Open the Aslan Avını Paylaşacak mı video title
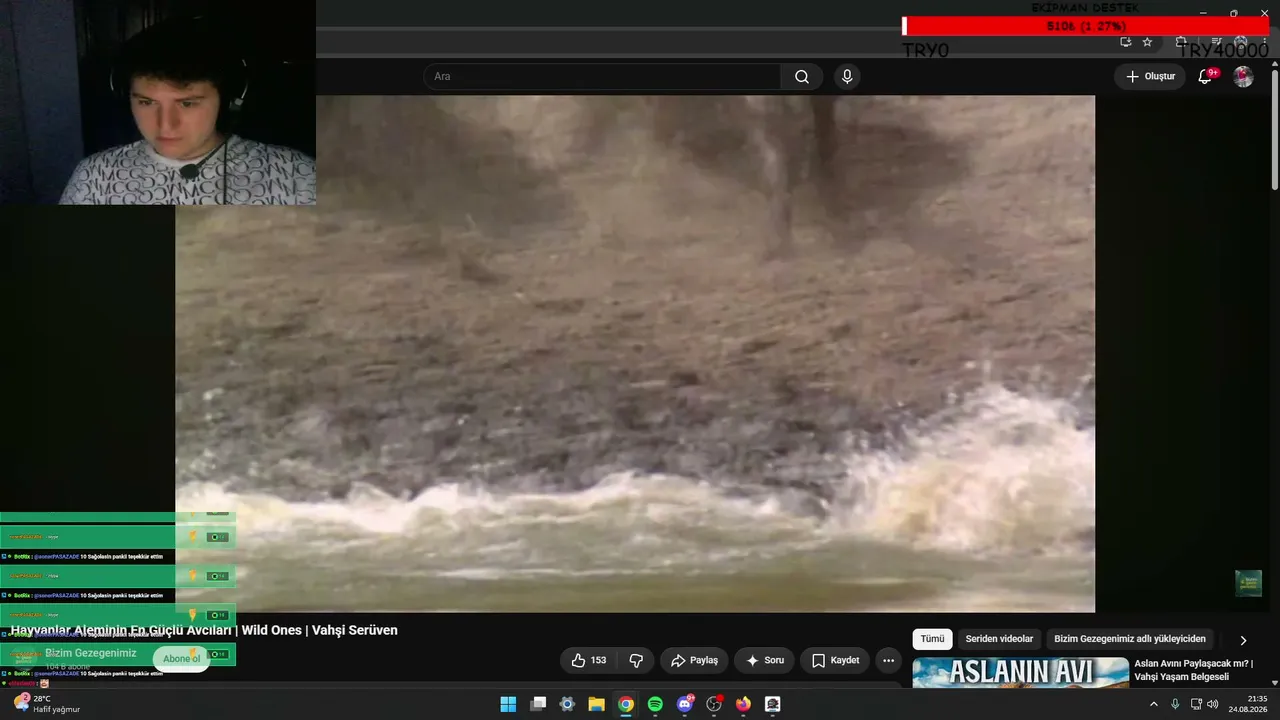Viewport: 1280px width, 720px height. coord(1194,670)
